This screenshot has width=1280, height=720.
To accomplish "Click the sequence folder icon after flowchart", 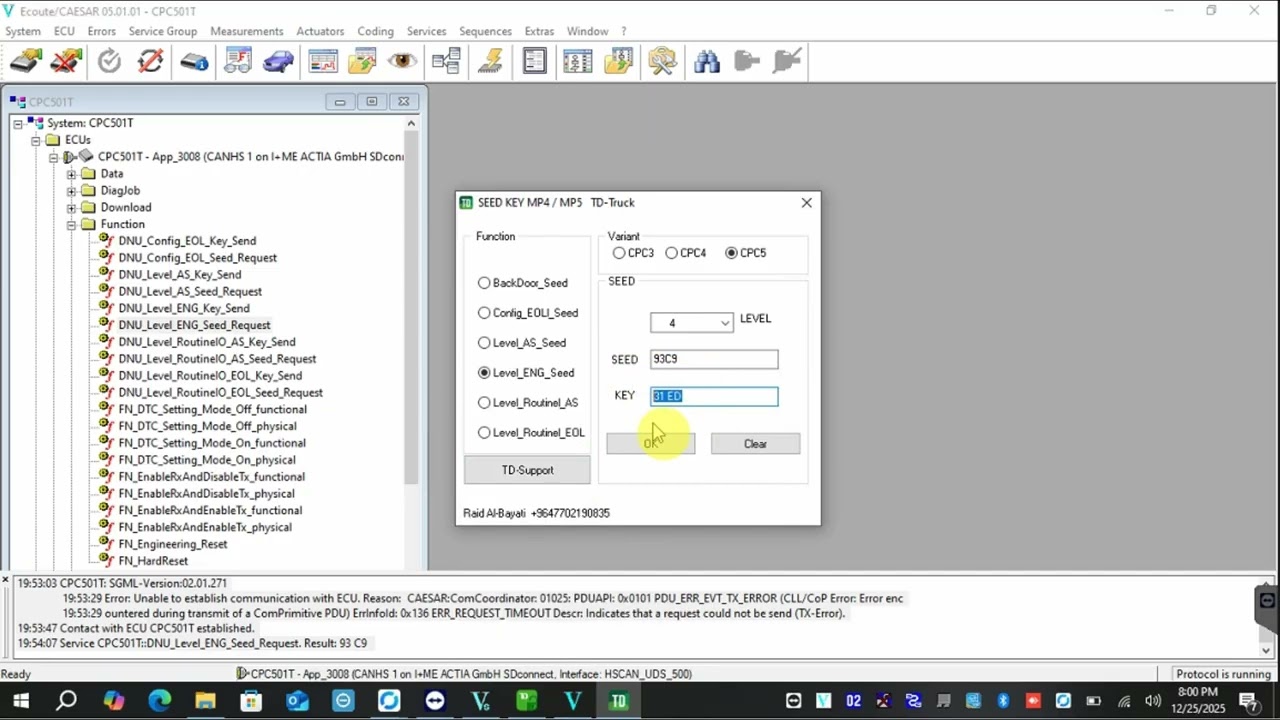I will tap(618, 62).
